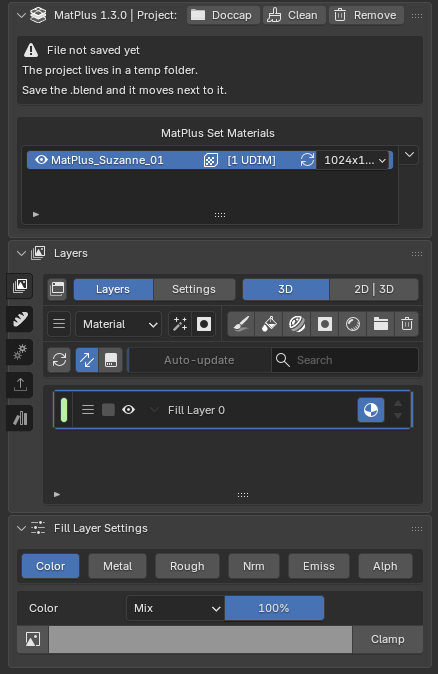Open the Mix blend mode dropdown
The width and height of the screenshot is (438, 674).
(175, 608)
